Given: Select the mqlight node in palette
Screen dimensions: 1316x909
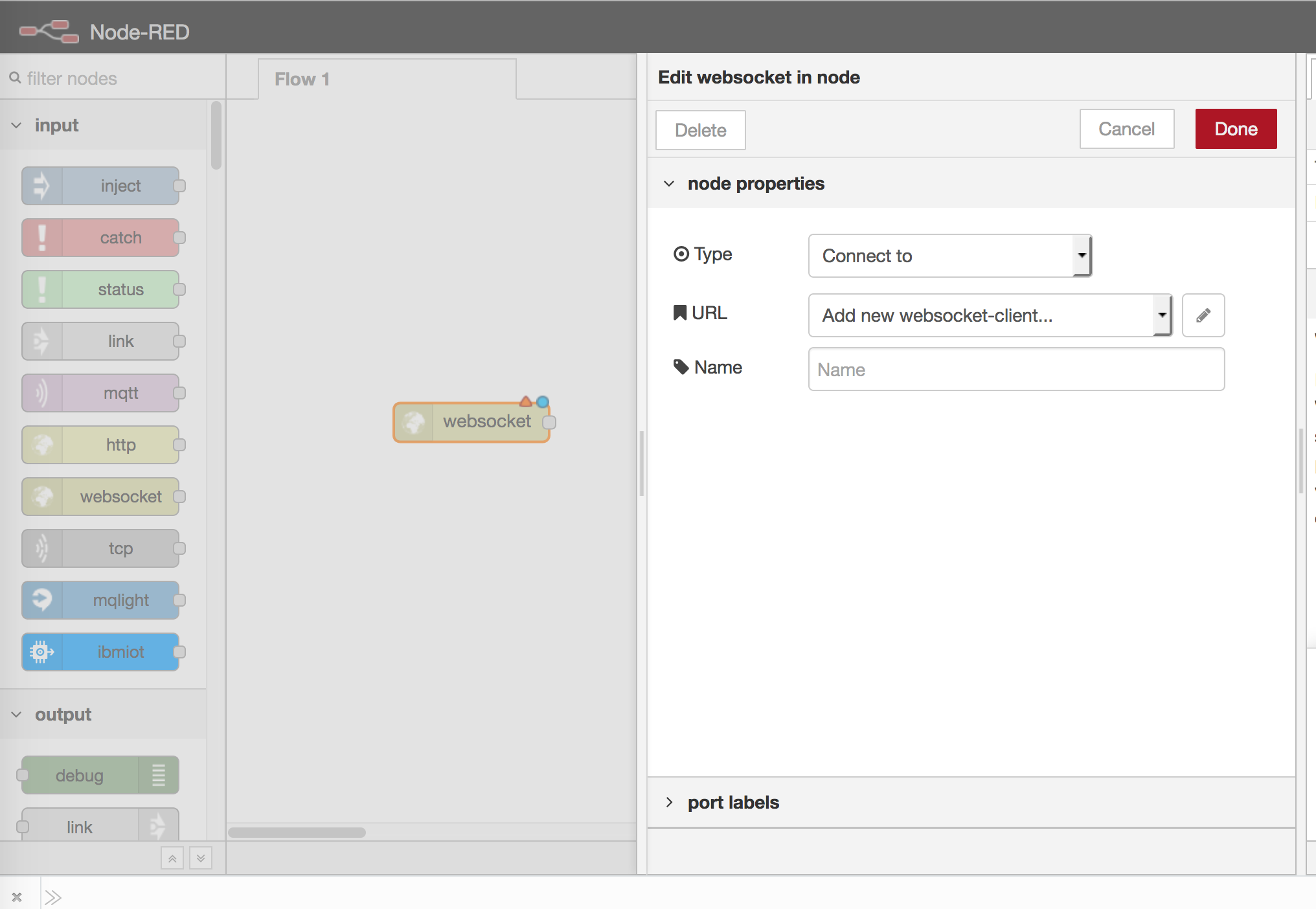Looking at the screenshot, I should point(100,600).
